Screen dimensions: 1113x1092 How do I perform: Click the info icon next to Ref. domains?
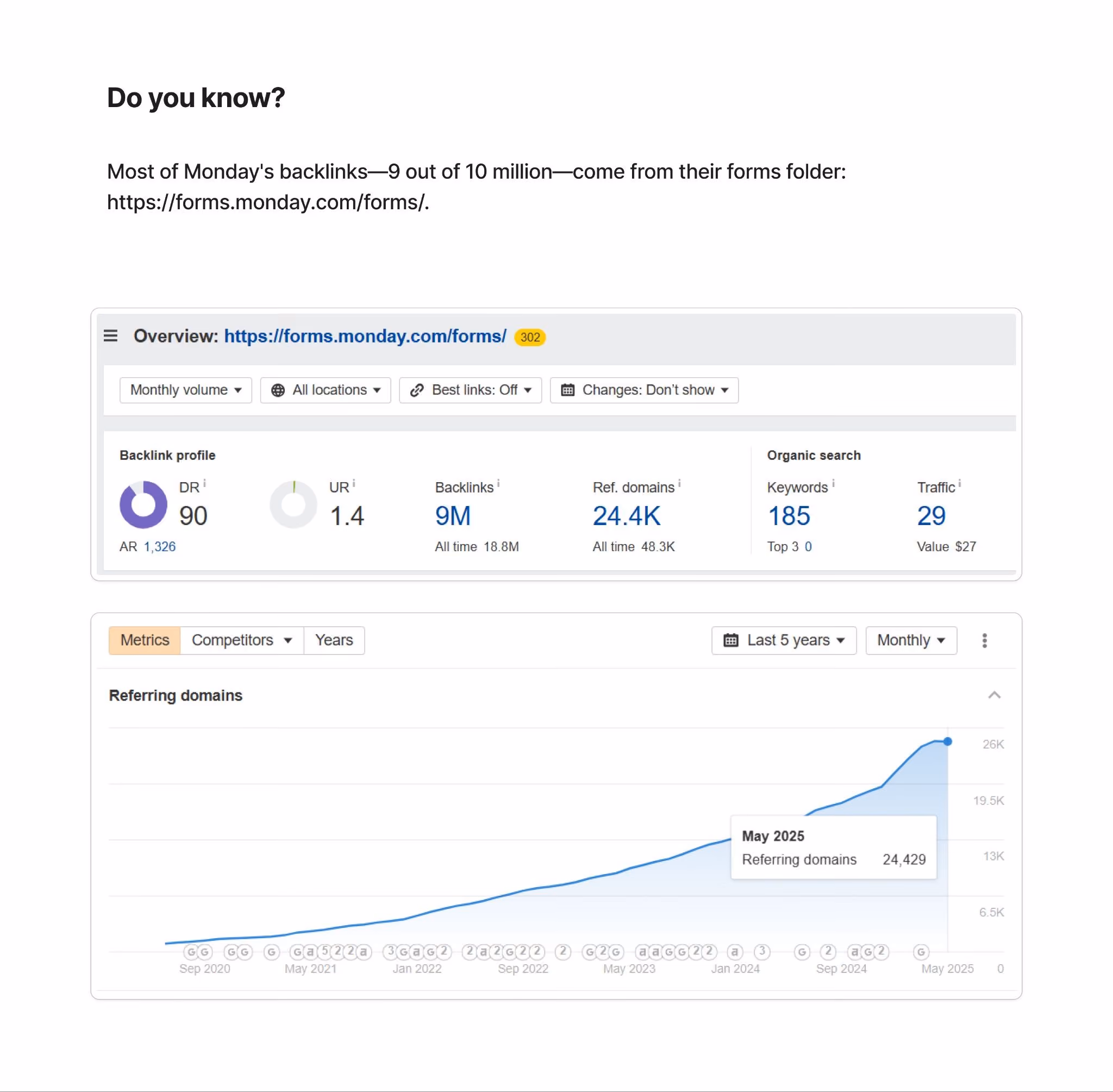679,483
